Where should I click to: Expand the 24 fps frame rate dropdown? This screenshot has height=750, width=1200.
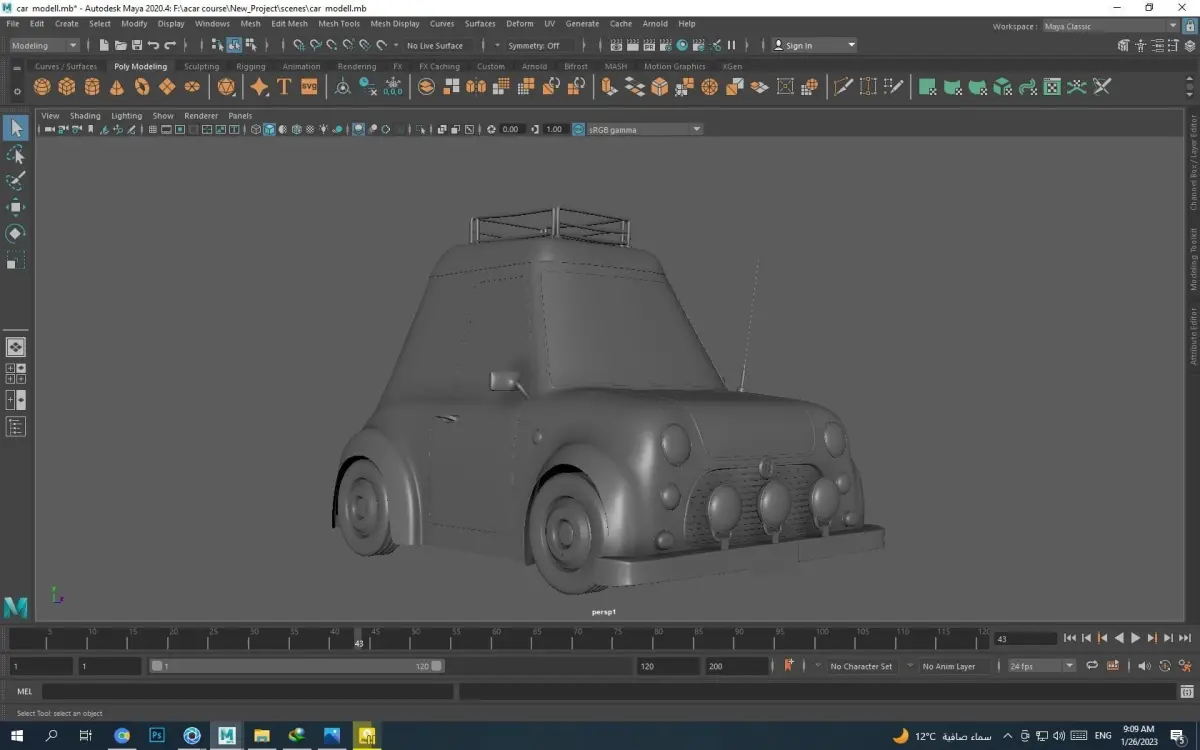coord(1069,666)
